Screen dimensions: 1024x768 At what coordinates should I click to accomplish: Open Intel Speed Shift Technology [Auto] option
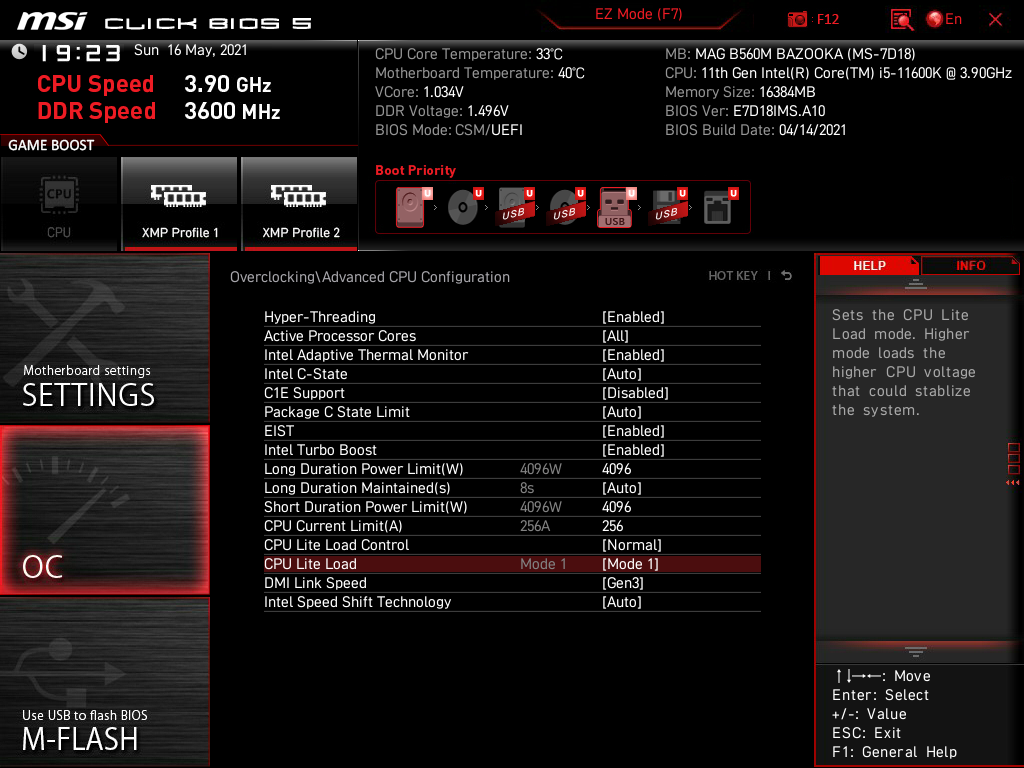(622, 601)
